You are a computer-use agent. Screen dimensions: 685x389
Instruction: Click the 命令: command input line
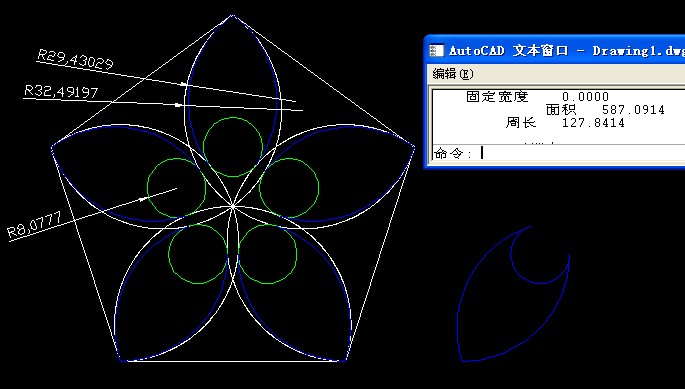point(559,153)
